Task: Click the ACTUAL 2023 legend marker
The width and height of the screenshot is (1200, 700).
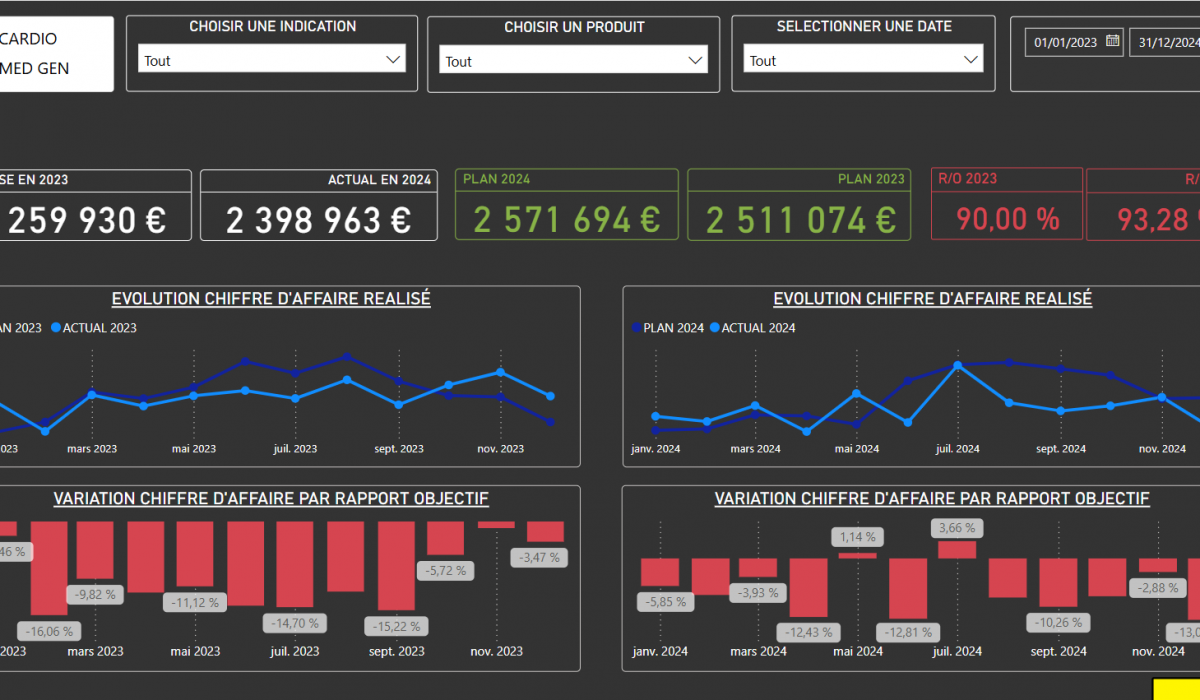Action: click(x=56, y=328)
